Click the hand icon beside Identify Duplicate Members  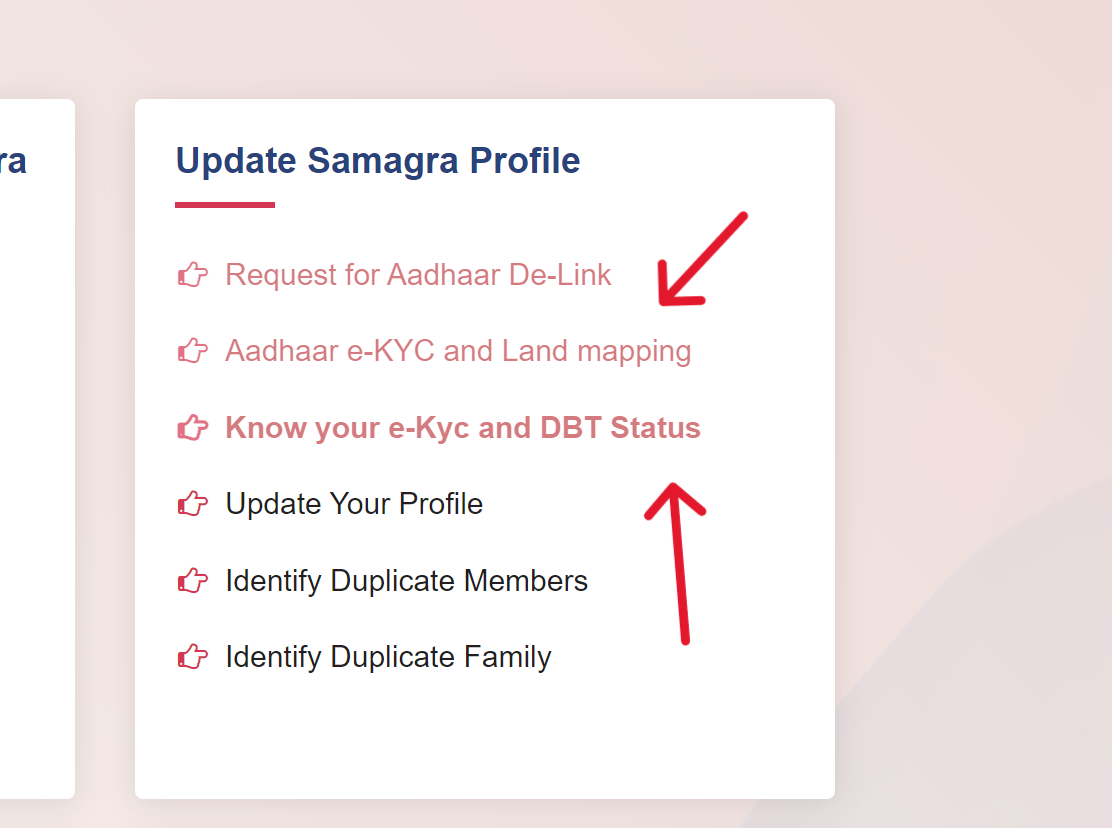coord(191,580)
